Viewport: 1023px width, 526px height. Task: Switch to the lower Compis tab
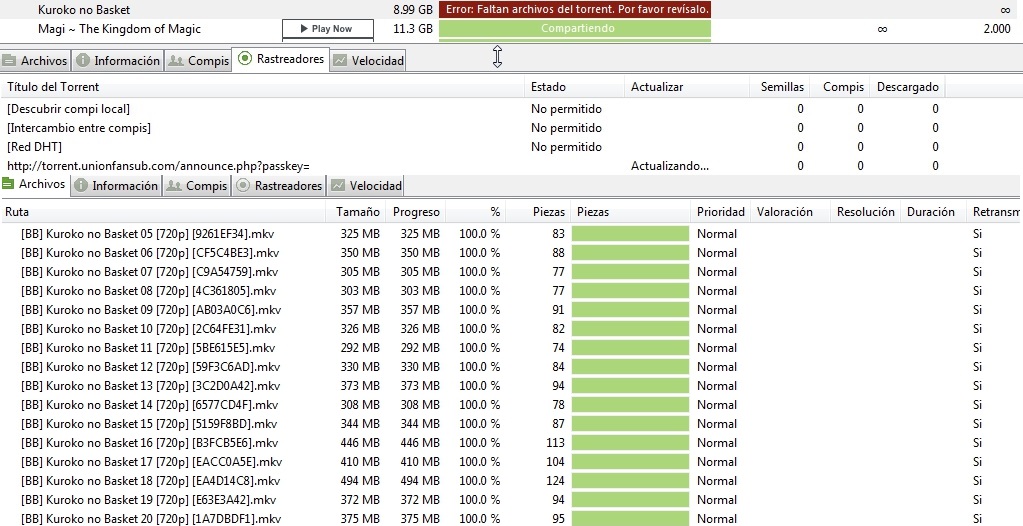[x=196, y=185]
